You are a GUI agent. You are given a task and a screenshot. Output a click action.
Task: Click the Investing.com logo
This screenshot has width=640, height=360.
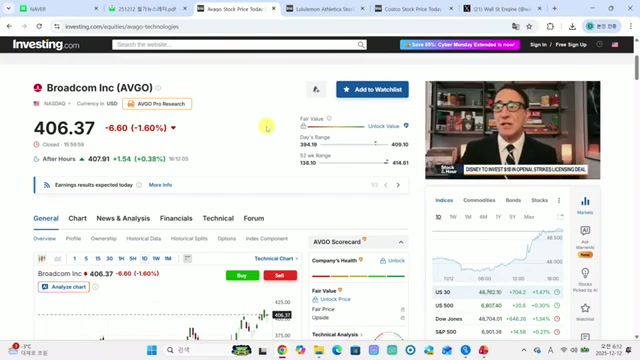46,44
